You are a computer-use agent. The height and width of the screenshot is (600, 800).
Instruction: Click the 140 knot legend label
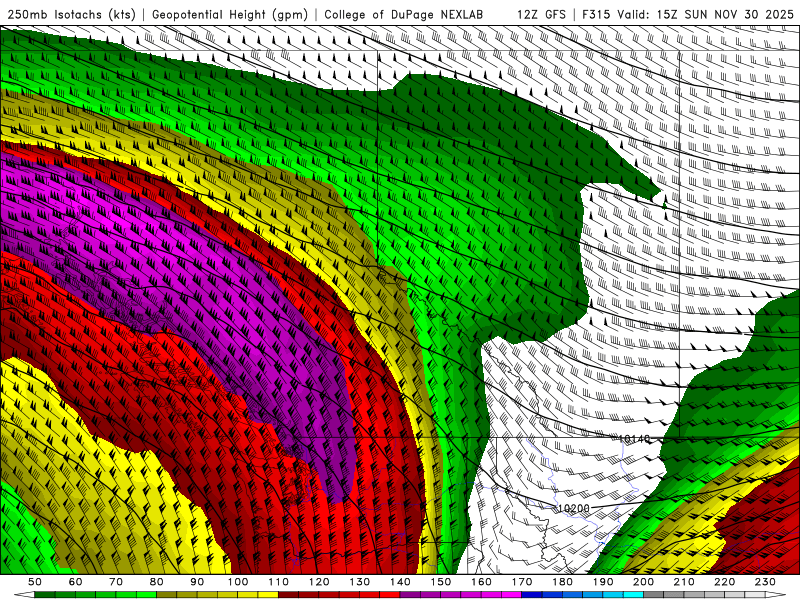click(400, 582)
